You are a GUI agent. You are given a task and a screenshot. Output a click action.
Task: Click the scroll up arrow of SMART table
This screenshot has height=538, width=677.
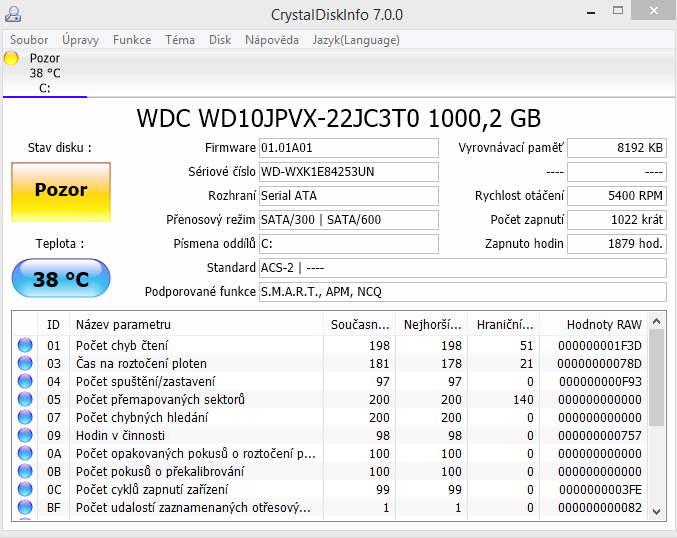click(657, 321)
